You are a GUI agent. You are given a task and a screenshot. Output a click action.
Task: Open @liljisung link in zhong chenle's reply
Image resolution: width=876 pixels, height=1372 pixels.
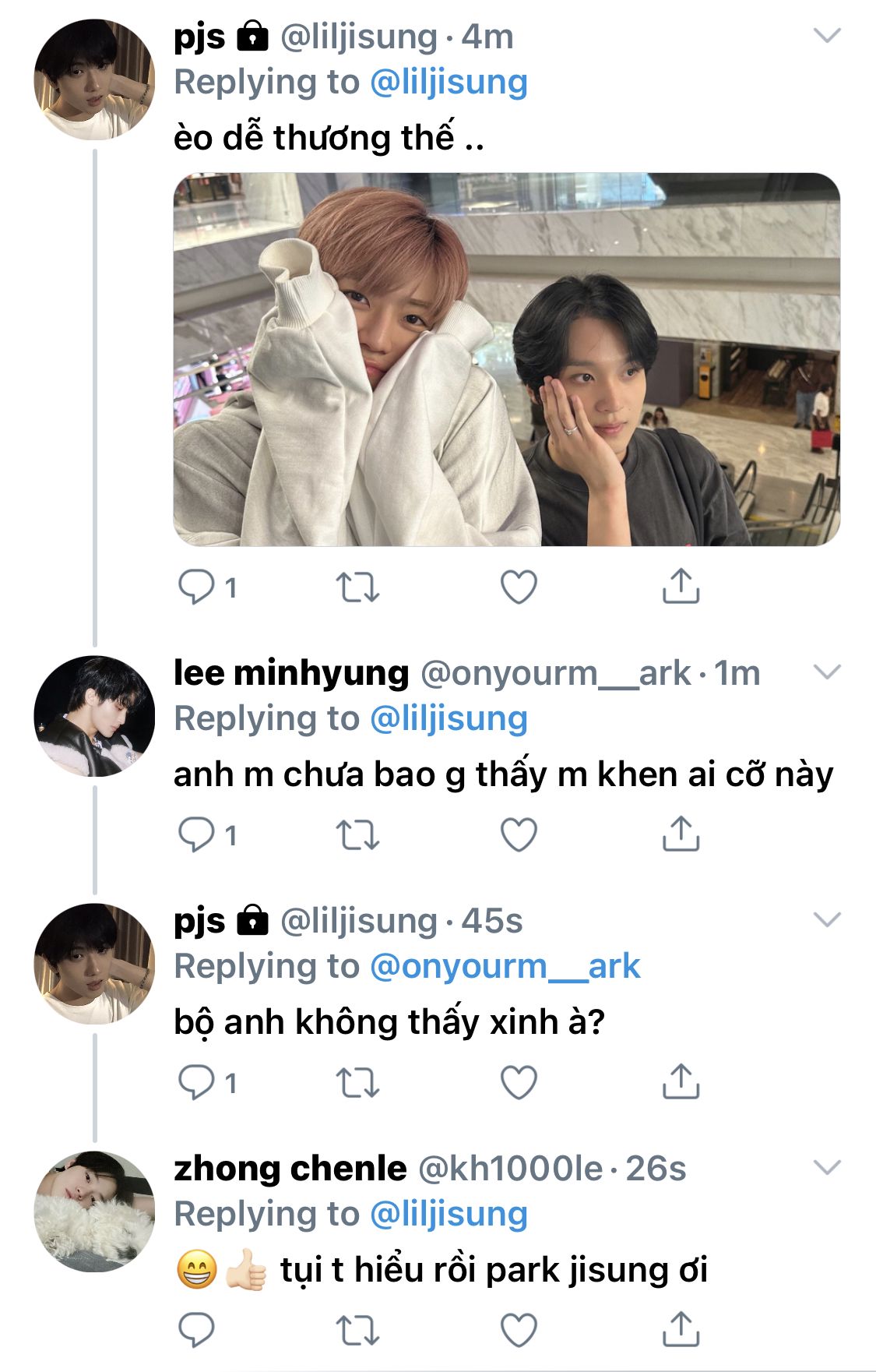click(449, 1214)
